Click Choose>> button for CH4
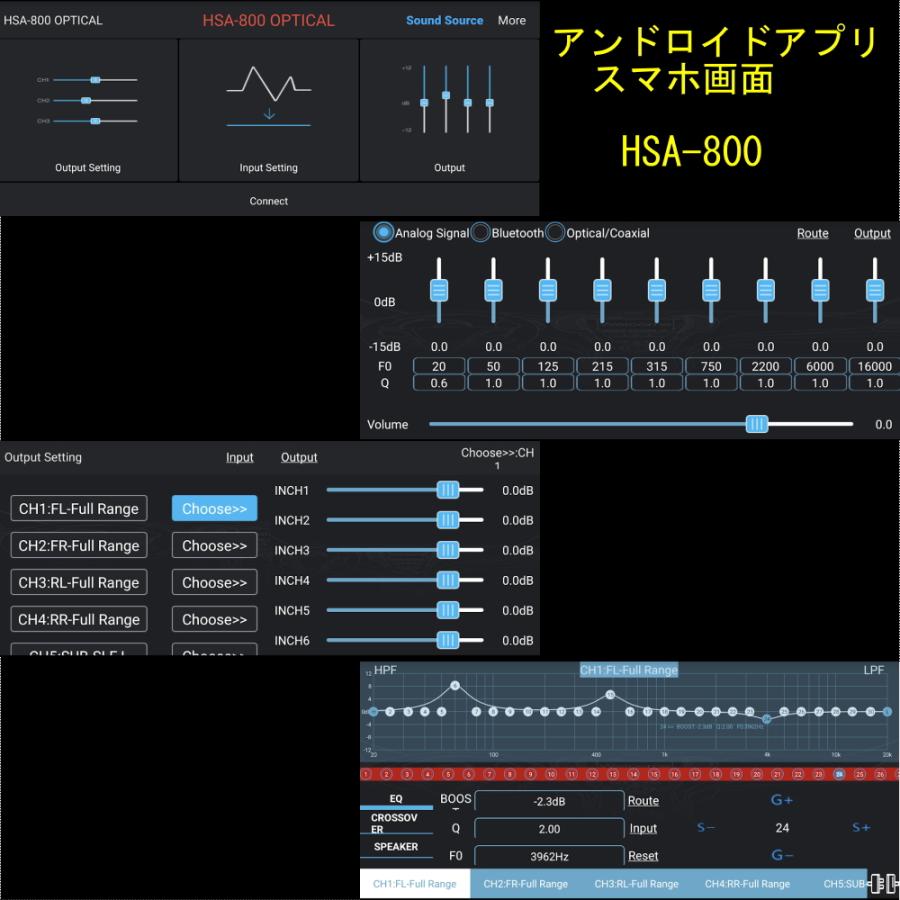This screenshot has width=900, height=900. [x=214, y=619]
